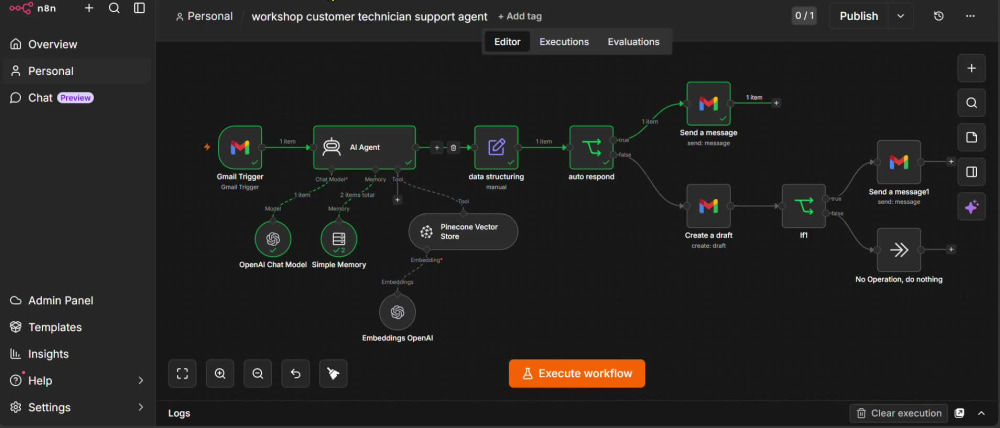Expand Settings submenu
Viewport: 1000px width, 428px height.
point(77,408)
